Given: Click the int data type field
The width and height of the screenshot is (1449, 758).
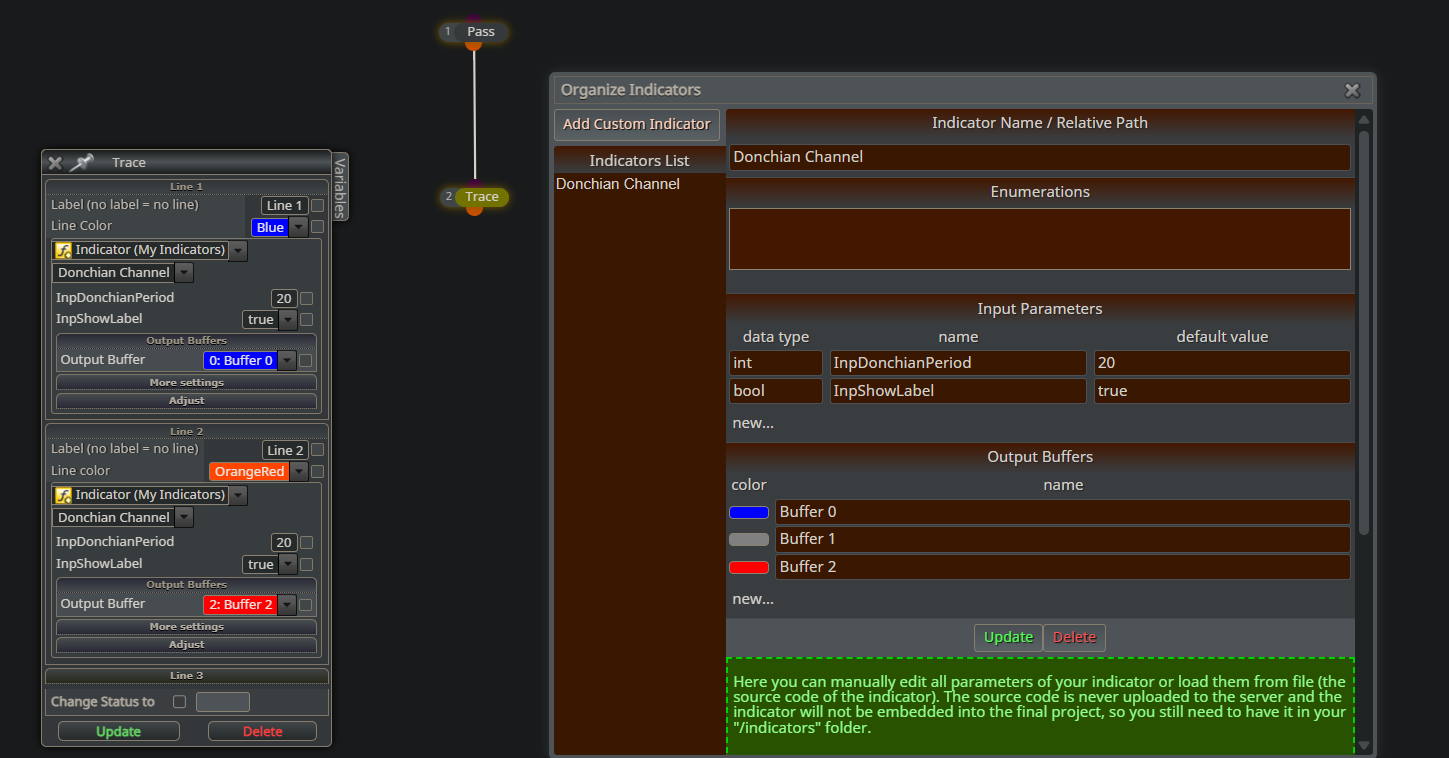Looking at the screenshot, I should point(776,363).
